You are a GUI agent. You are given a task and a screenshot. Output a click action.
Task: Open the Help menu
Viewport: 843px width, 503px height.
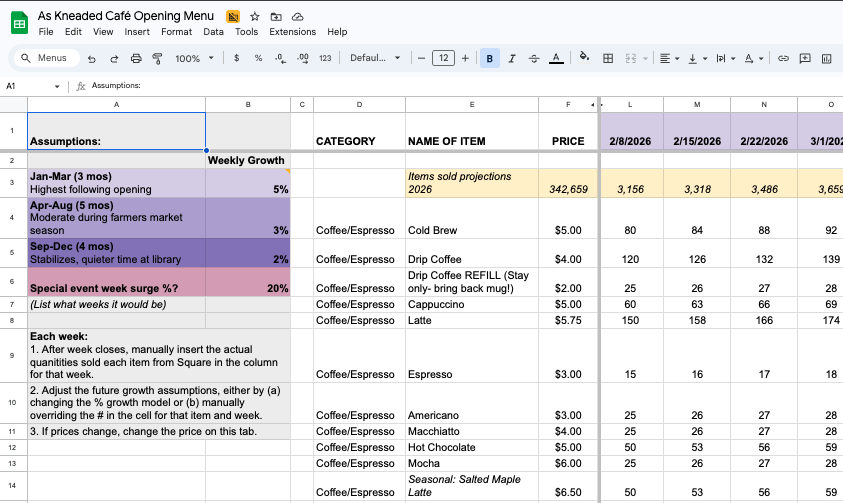337,32
